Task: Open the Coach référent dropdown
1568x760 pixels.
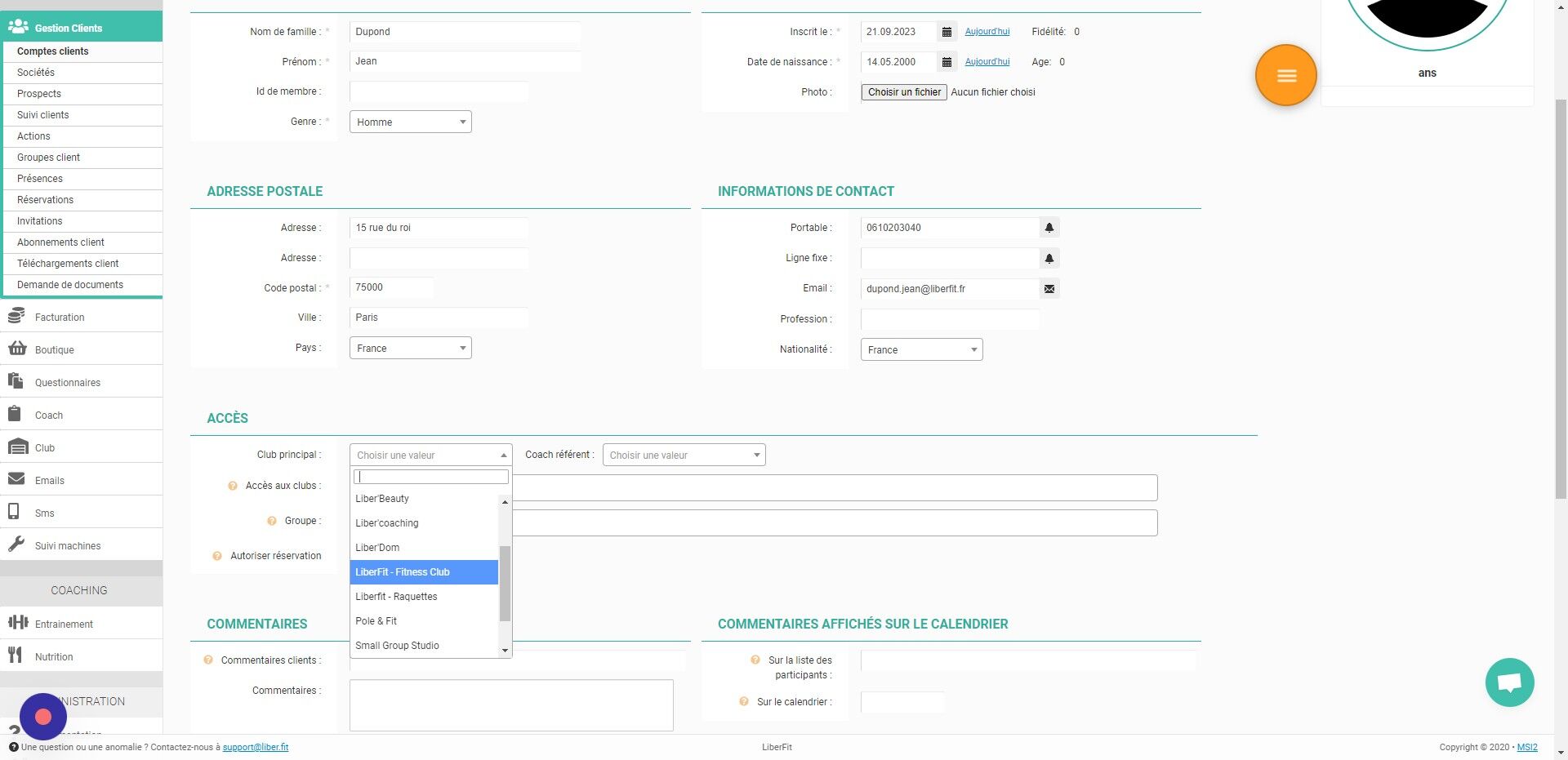Action: (684, 455)
